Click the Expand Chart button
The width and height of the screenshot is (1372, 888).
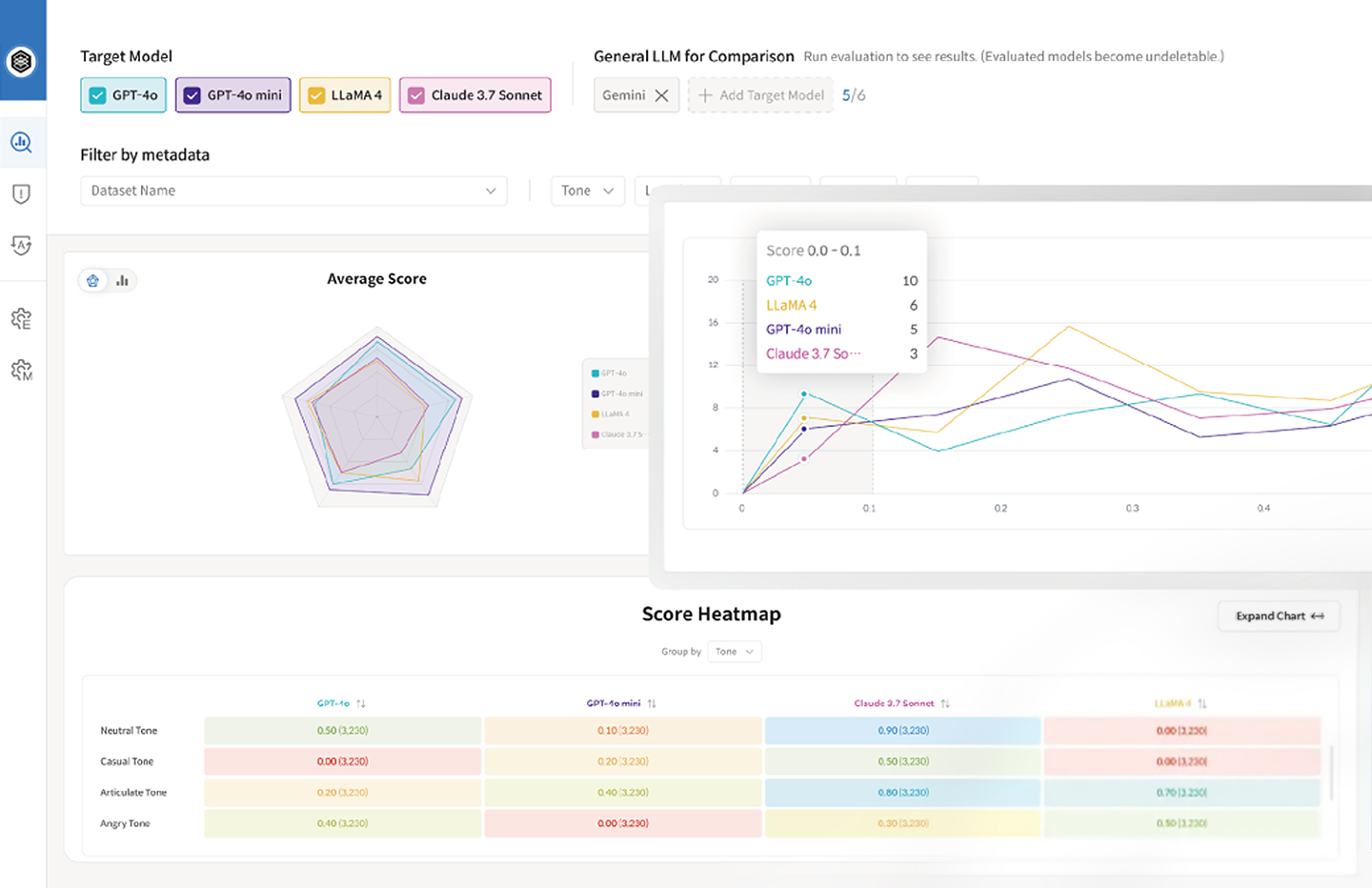[x=1278, y=616]
